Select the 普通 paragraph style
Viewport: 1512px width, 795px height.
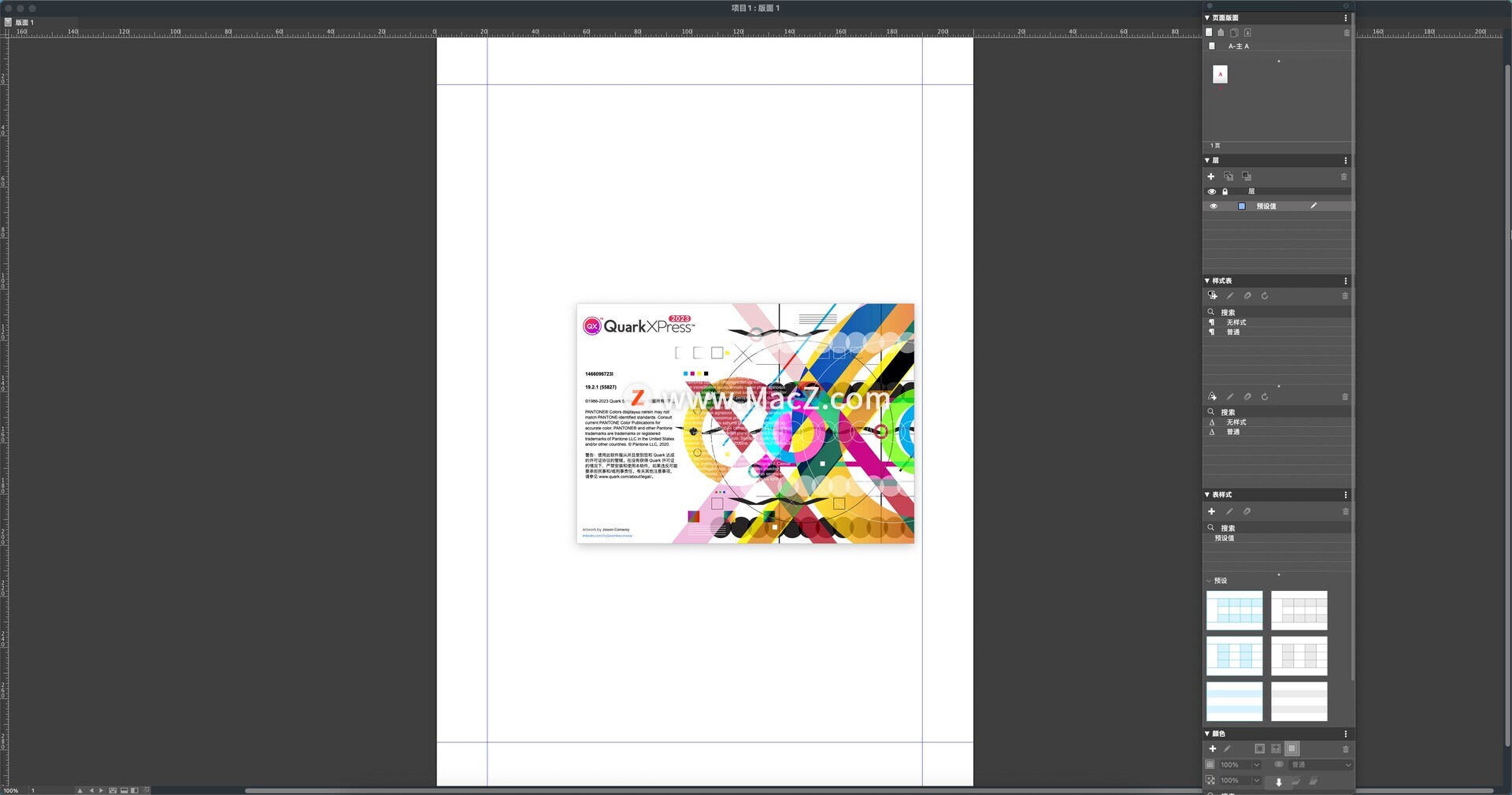[1232, 332]
